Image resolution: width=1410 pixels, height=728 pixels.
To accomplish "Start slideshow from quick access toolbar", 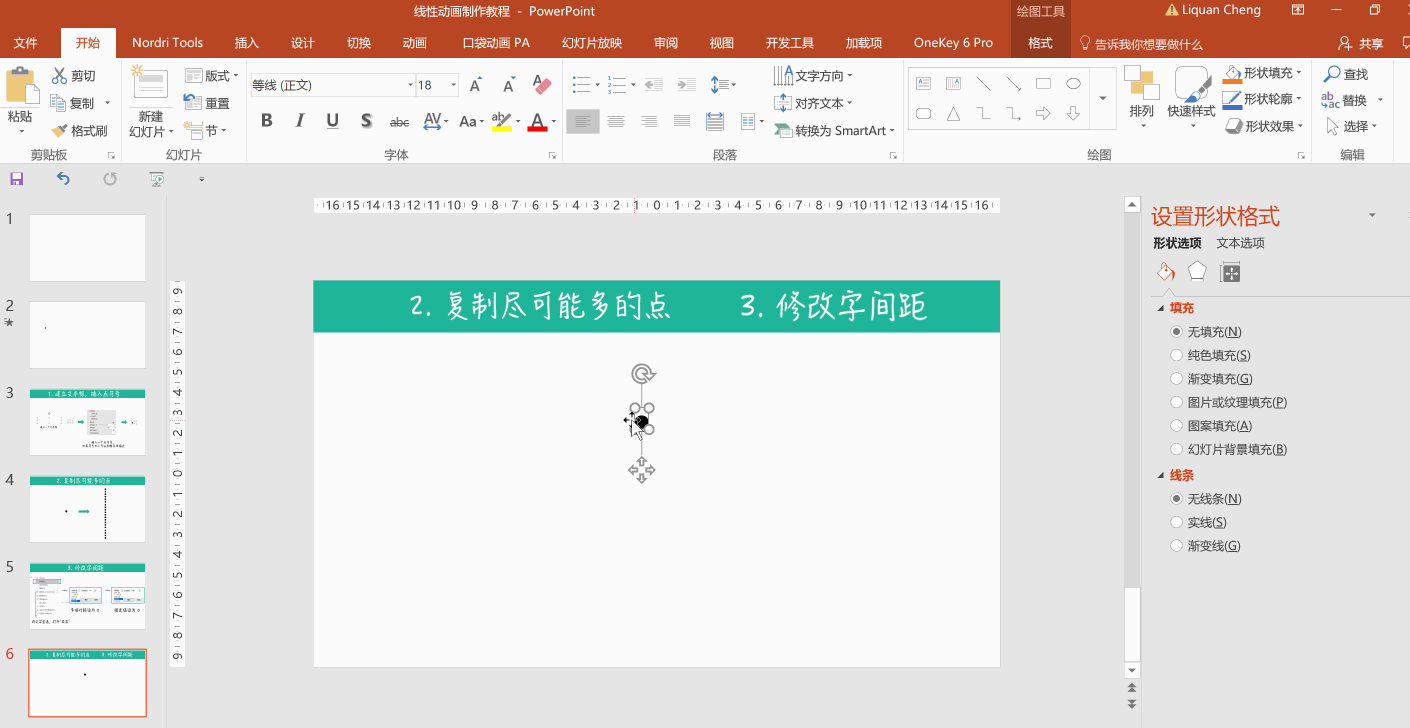I will point(156,179).
